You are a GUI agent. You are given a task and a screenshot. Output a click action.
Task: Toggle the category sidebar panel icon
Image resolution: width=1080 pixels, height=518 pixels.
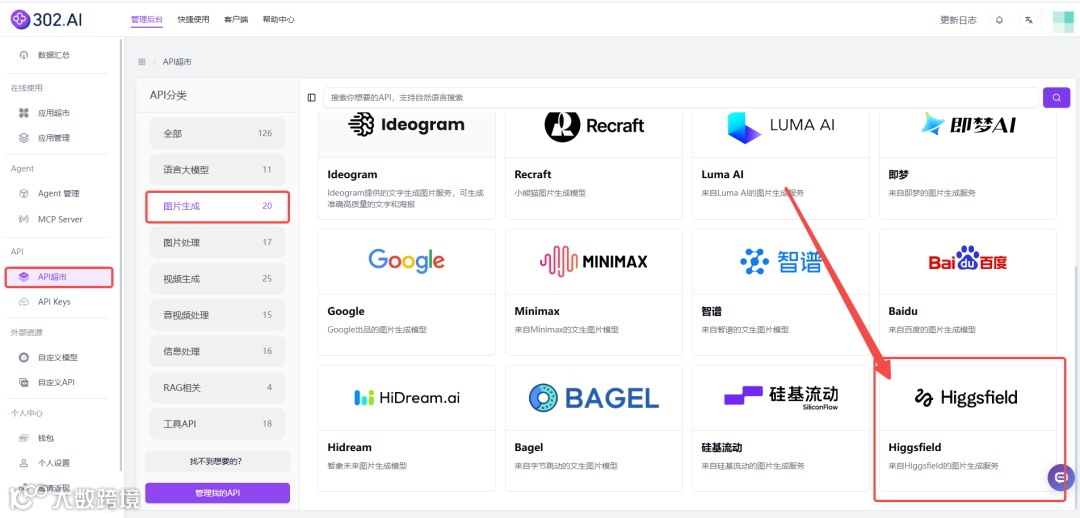point(311,98)
